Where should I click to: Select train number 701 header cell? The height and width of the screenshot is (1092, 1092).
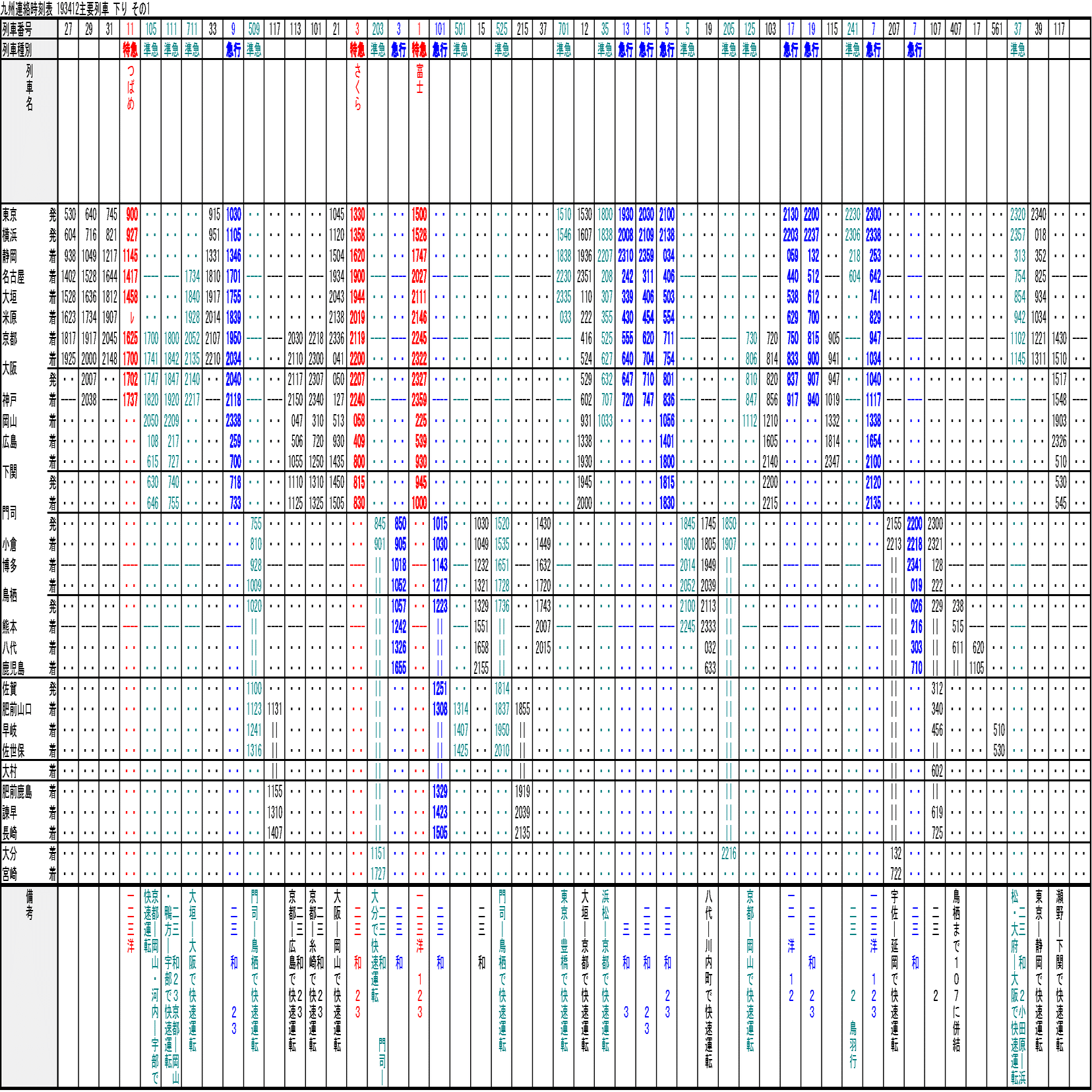(564, 29)
